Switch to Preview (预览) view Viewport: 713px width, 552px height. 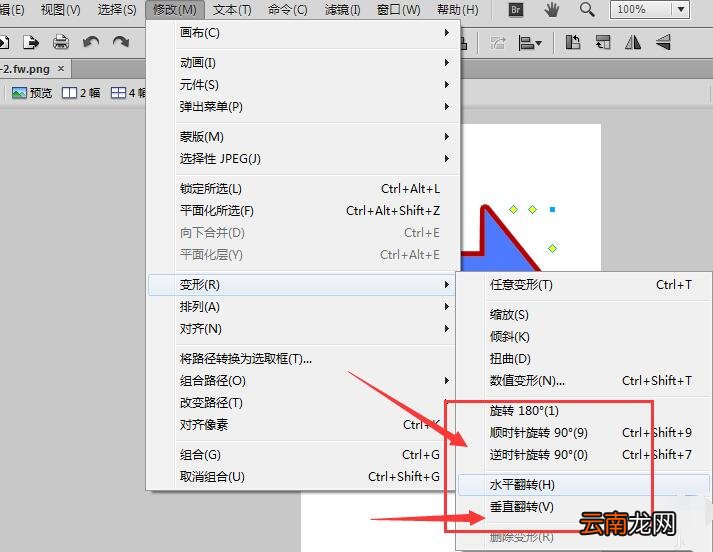[32, 93]
